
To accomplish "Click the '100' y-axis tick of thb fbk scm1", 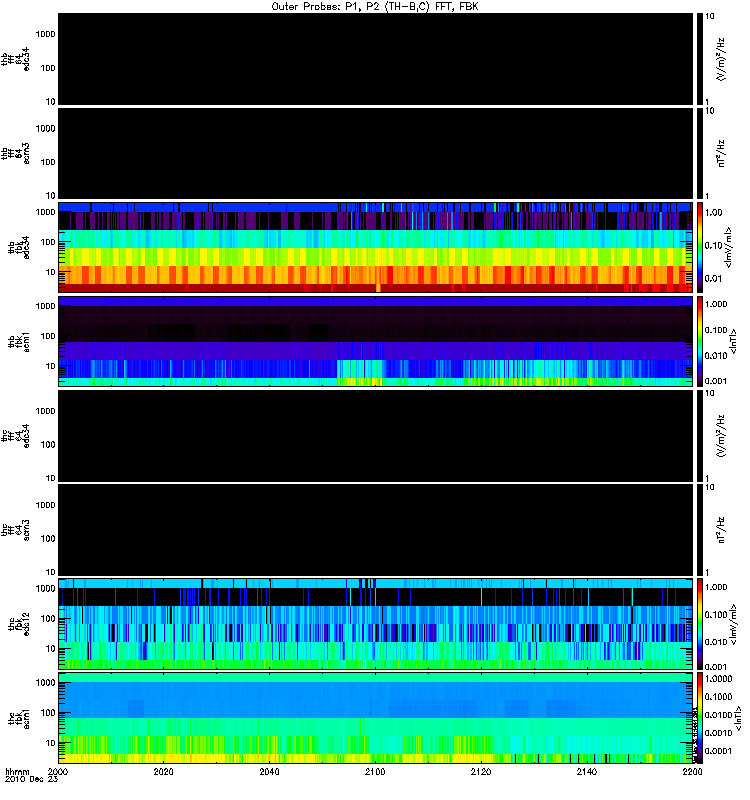I will coord(48,336).
